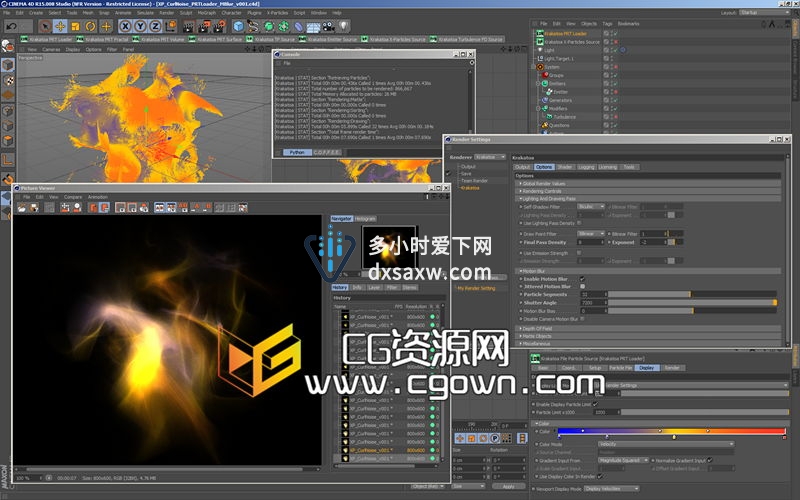This screenshot has height=500, width=800.
Task: Switch to Output tab in Krakatoa settings
Action: pyautogui.click(x=522, y=167)
